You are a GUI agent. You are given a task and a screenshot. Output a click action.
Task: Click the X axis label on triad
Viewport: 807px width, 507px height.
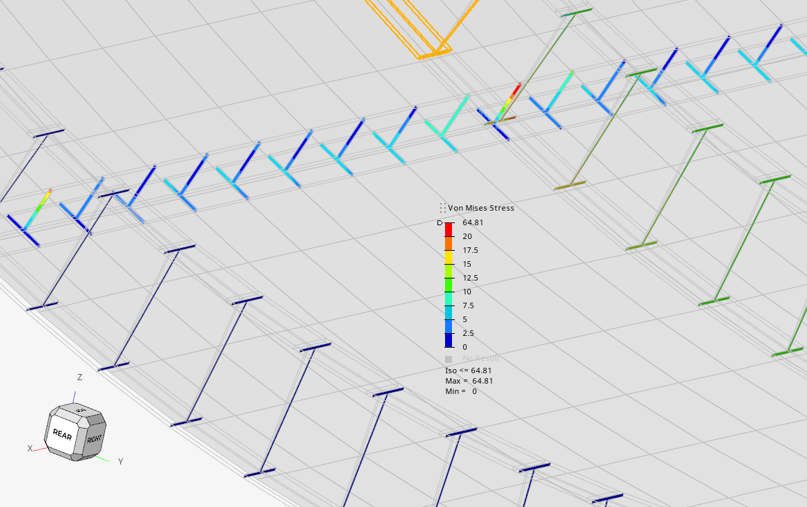pos(30,448)
